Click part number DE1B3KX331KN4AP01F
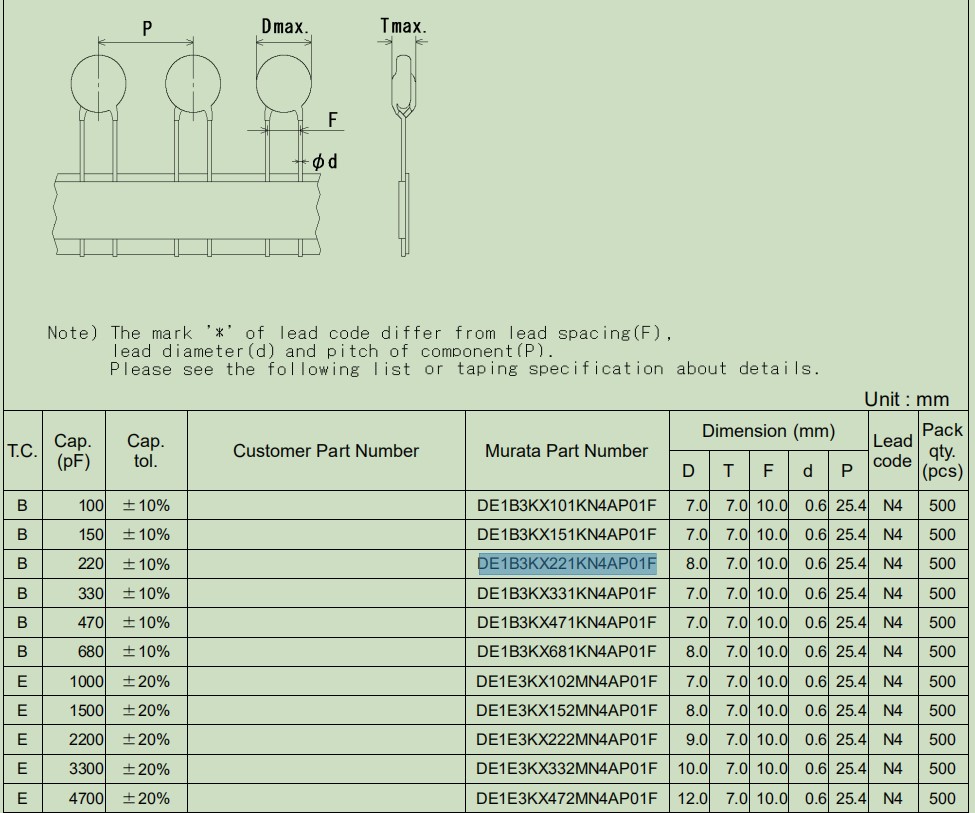 click(x=566, y=593)
